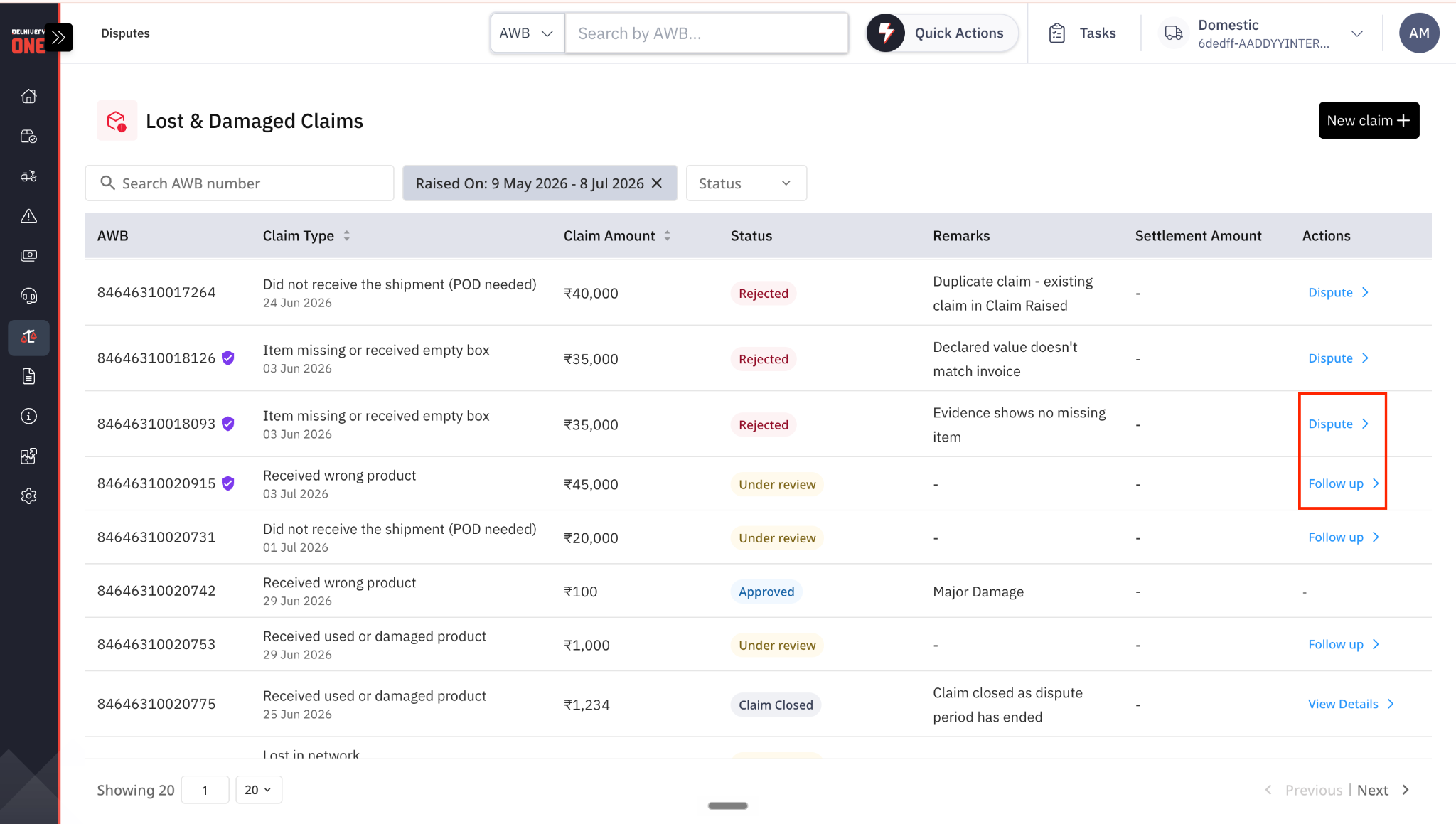The image size is (1456, 824).
Task: Click Dispute link for AWB 84646310017264
Action: click(1338, 293)
